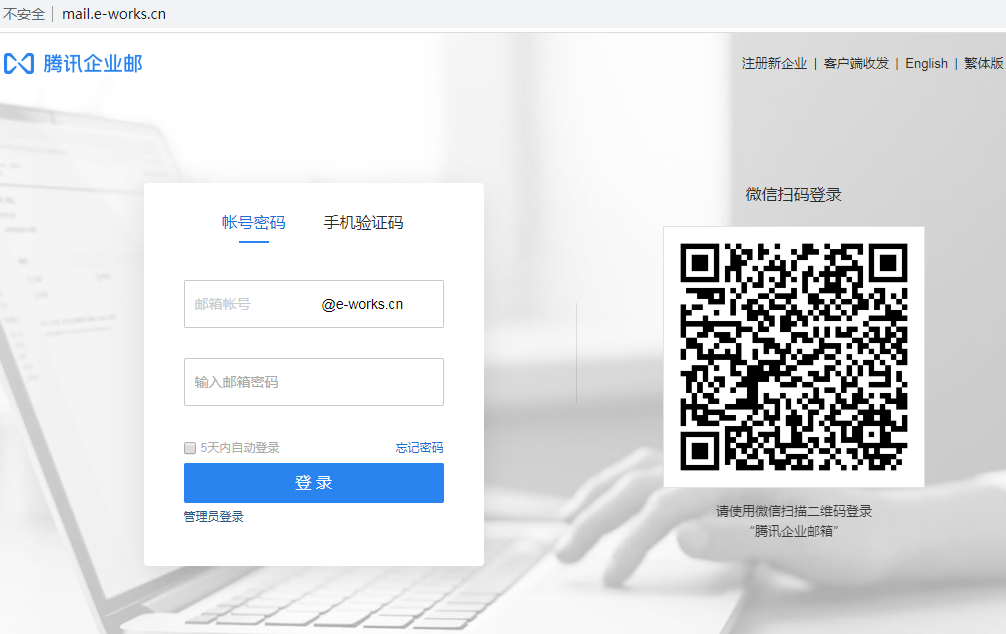This screenshot has height=634, width=1006.
Task: Open the 管理员登录 admin login link
Action: pyautogui.click(x=212, y=516)
